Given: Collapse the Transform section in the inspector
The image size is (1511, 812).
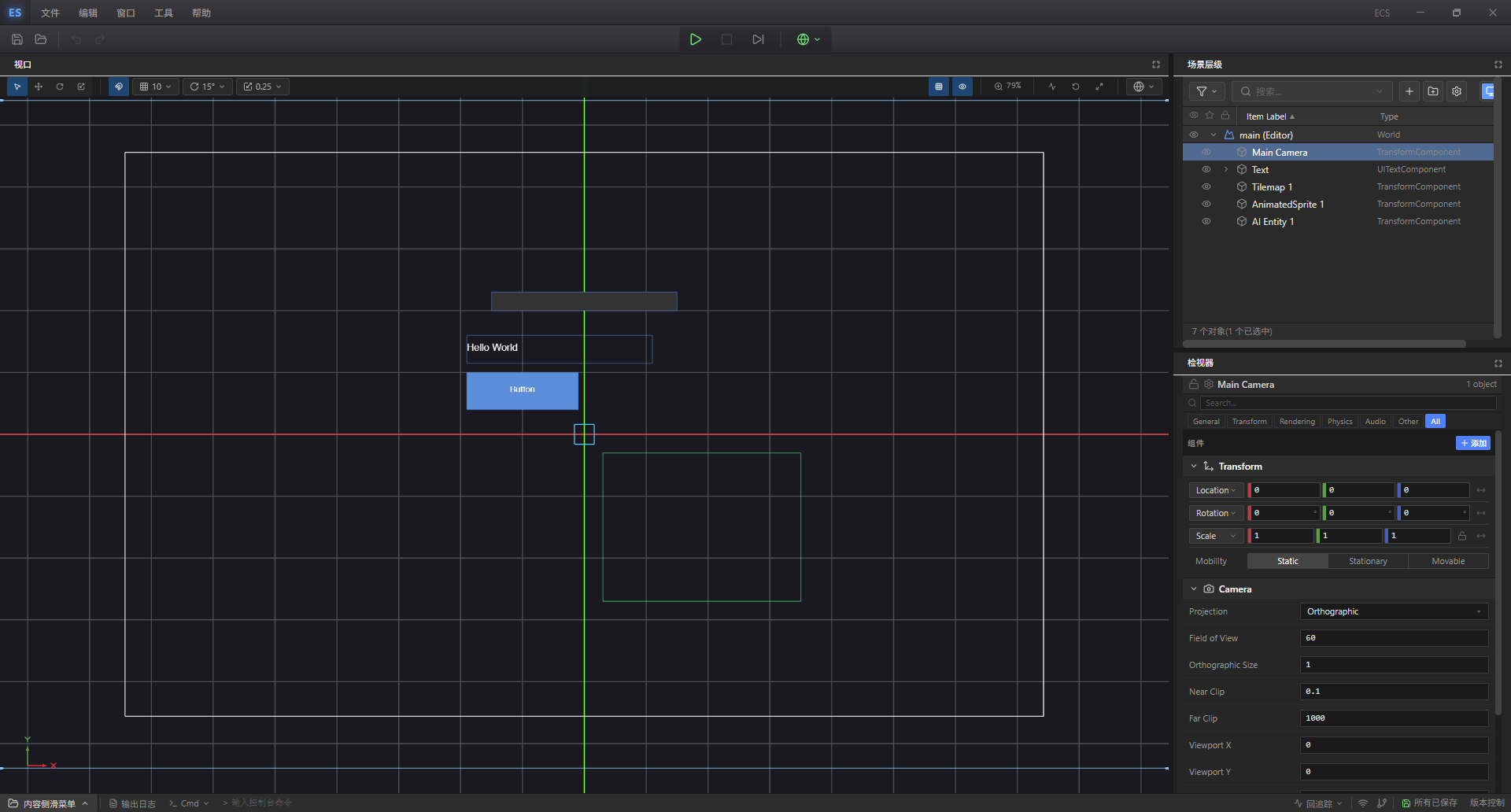Looking at the screenshot, I should [1194, 466].
